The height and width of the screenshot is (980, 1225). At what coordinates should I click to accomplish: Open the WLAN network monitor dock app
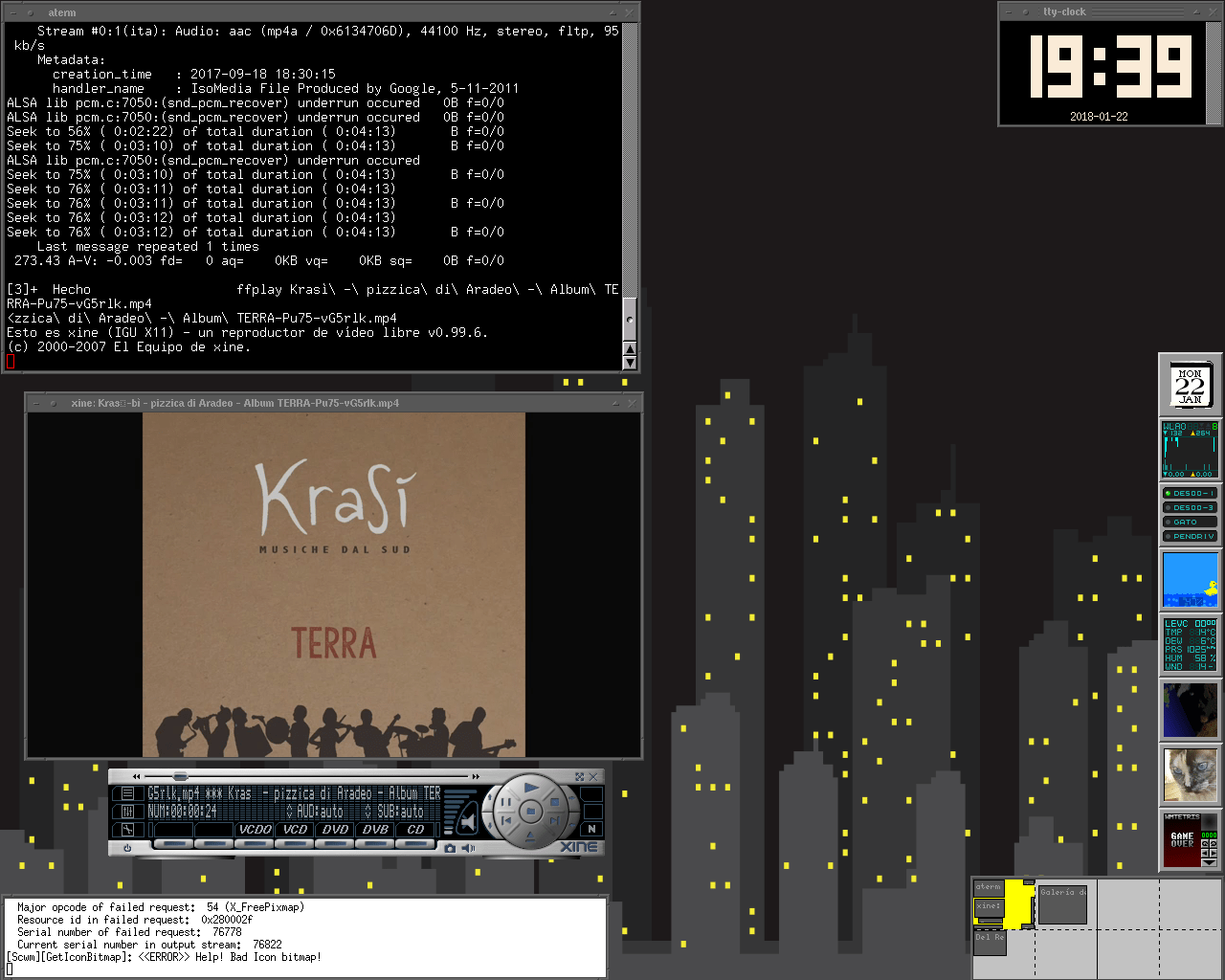tap(1190, 450)
